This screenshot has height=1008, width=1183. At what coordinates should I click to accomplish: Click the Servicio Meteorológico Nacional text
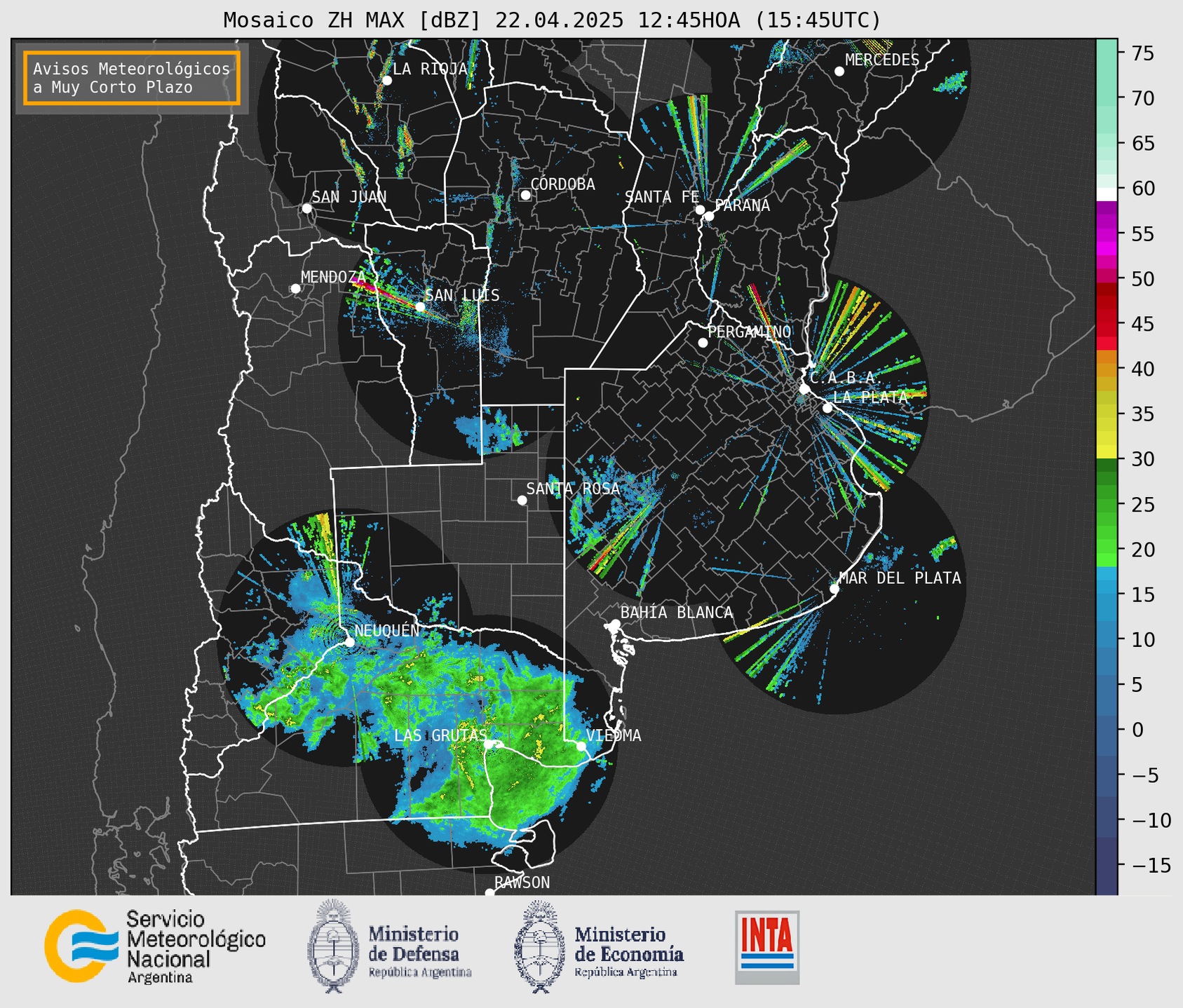[x=196, y=947]
